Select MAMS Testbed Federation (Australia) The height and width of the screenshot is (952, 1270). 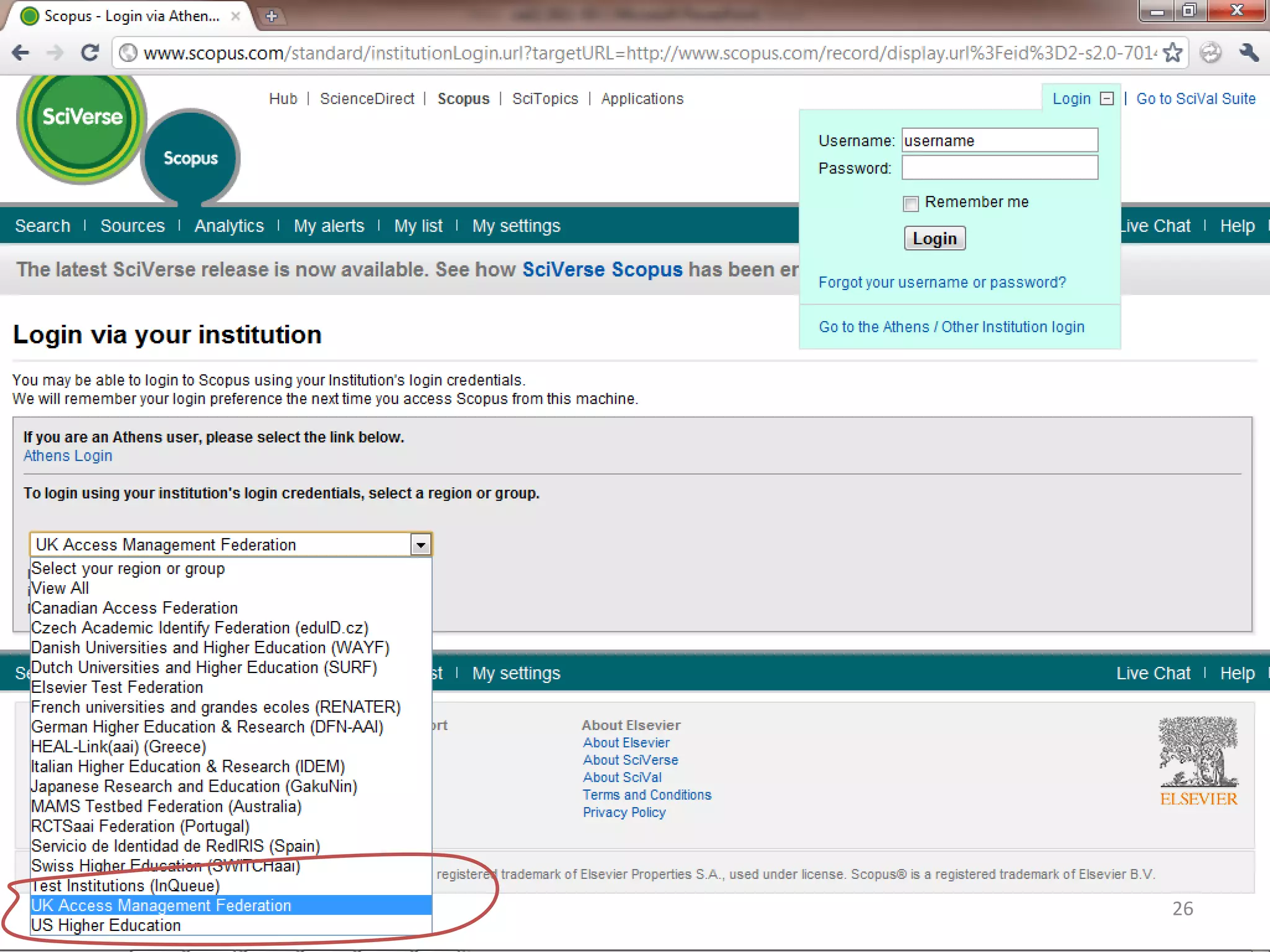pos(231,806)
